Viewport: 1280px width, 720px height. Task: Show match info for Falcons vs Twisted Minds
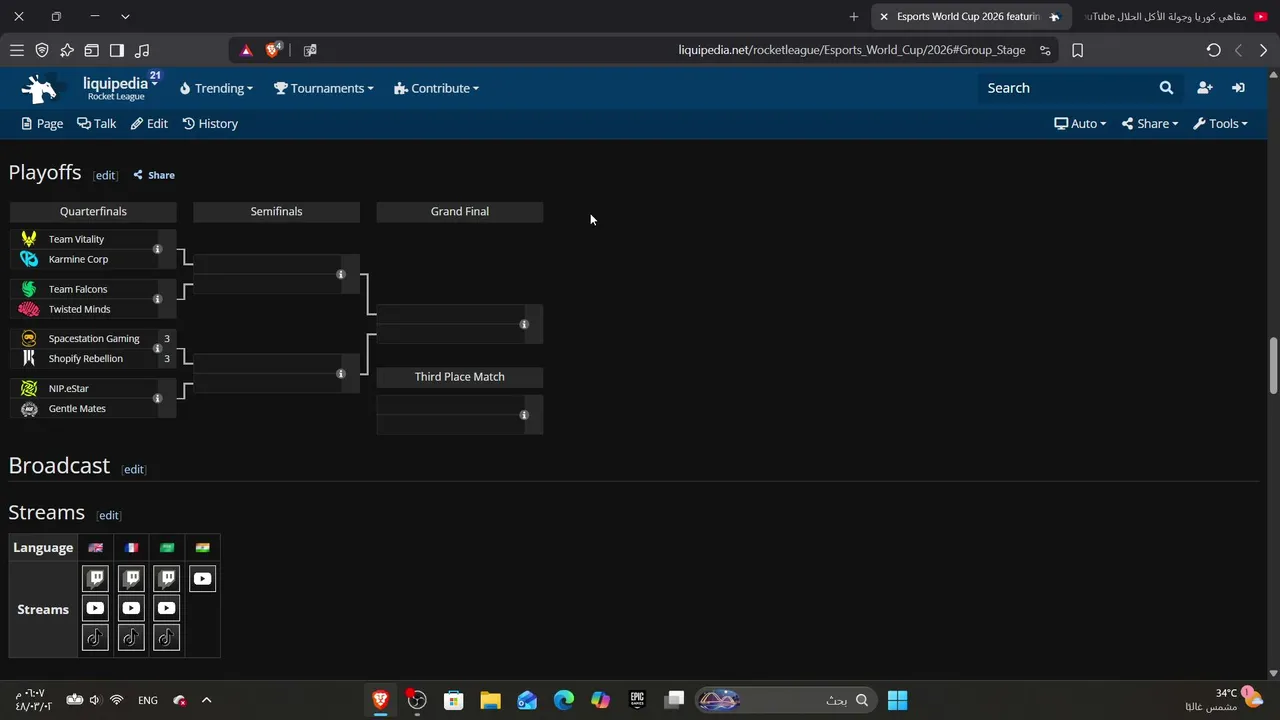[x=157, y=299]
